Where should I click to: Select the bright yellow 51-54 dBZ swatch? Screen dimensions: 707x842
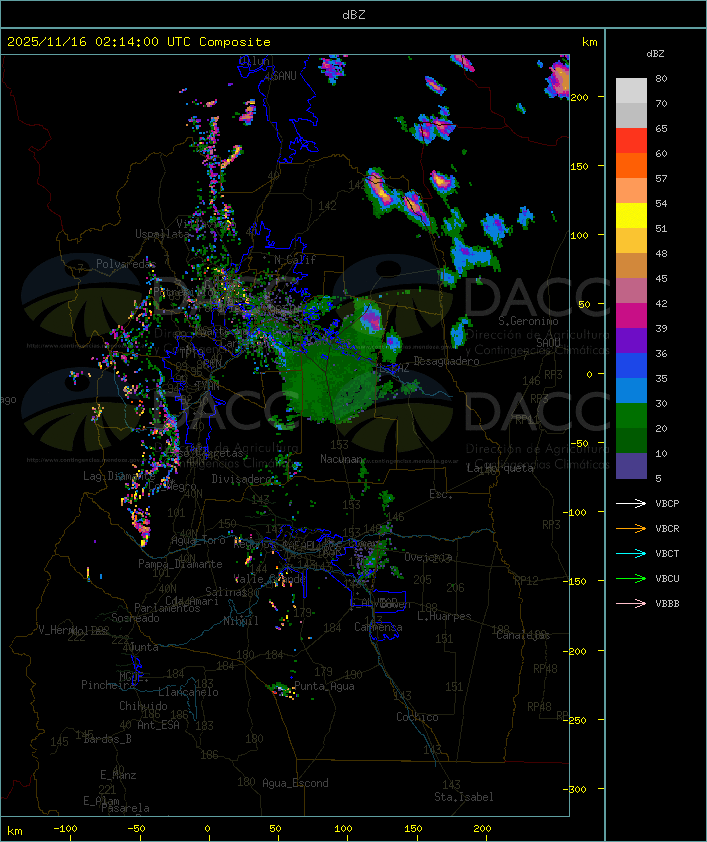[631, 216]
